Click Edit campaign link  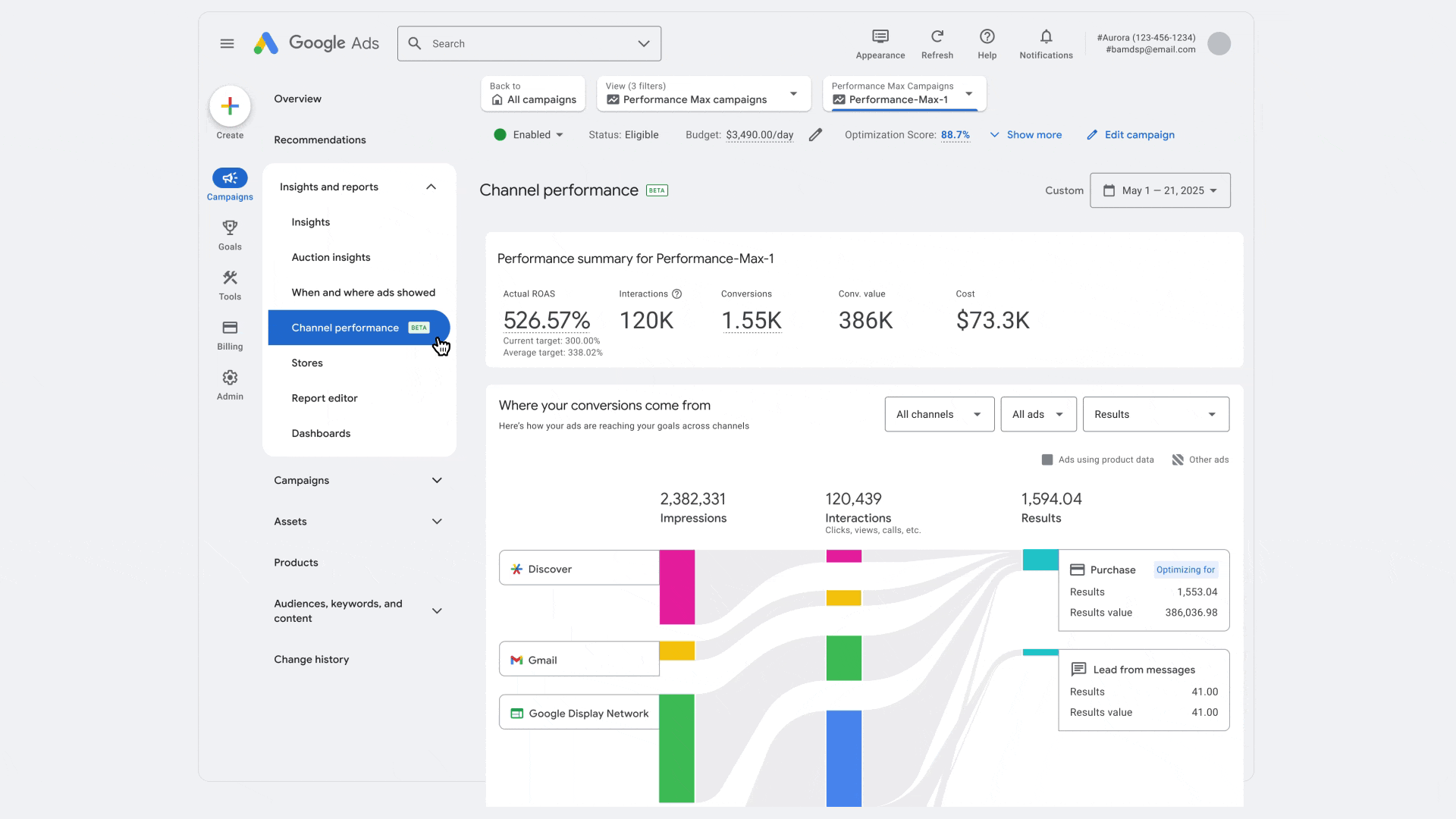[x=1131, y=135]
